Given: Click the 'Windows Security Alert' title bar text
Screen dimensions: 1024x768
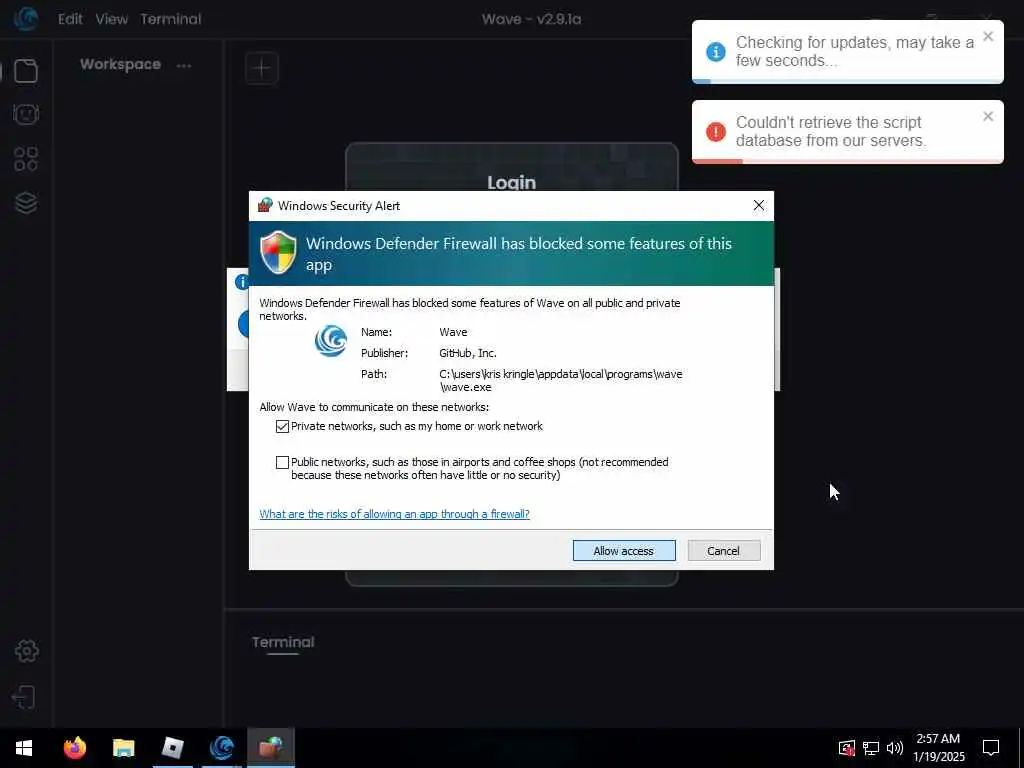Looking at the screenshot, I should pyautogui.click(x=339, y=206).
